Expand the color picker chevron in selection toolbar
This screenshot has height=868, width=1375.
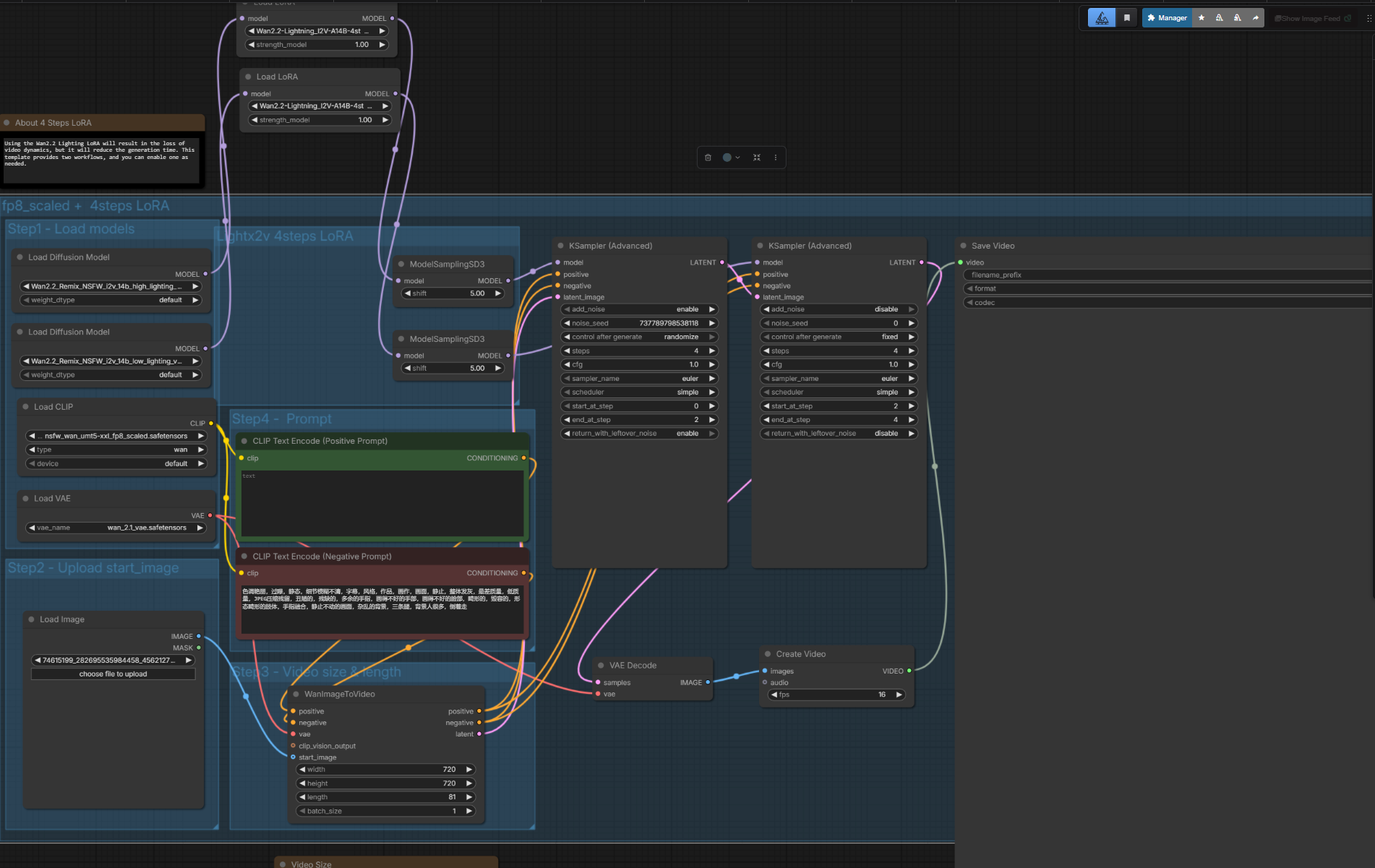click(x=737, y=158)
